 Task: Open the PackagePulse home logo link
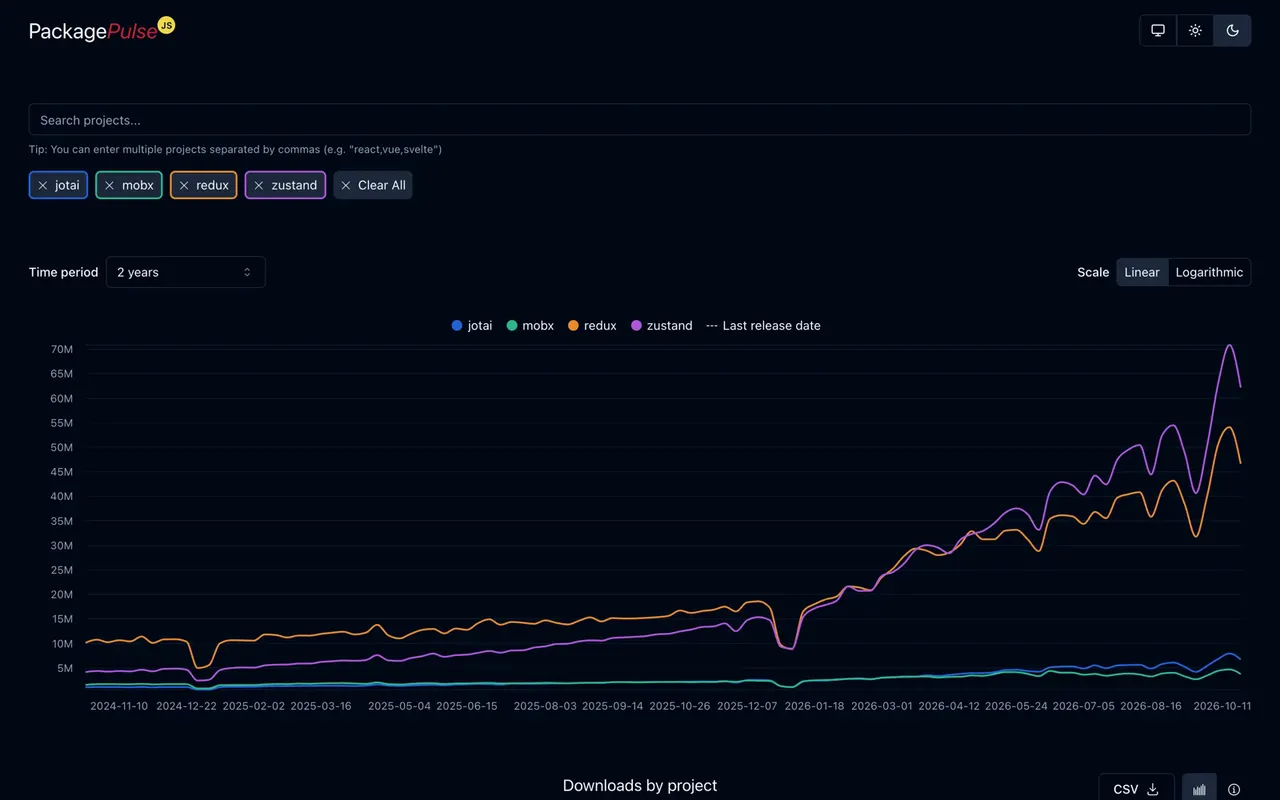[x=102, y=30]
